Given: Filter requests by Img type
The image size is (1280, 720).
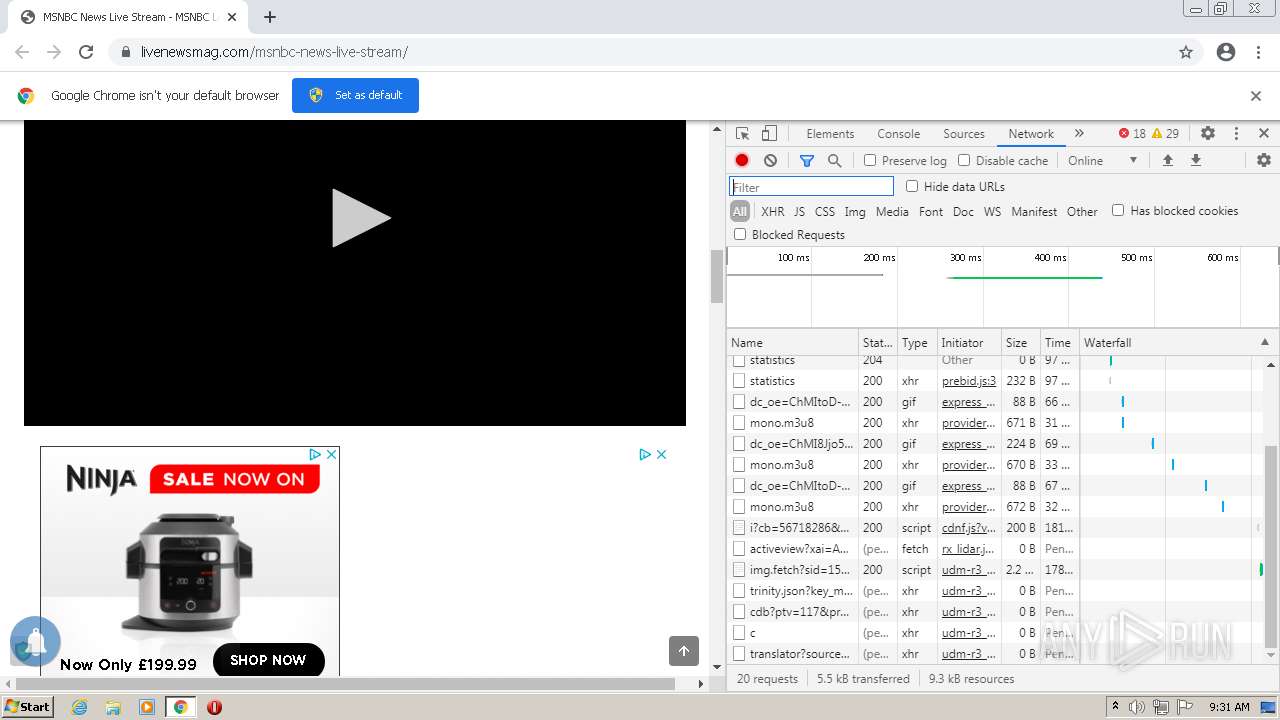Looking at the screenshot, I should 855,211.
